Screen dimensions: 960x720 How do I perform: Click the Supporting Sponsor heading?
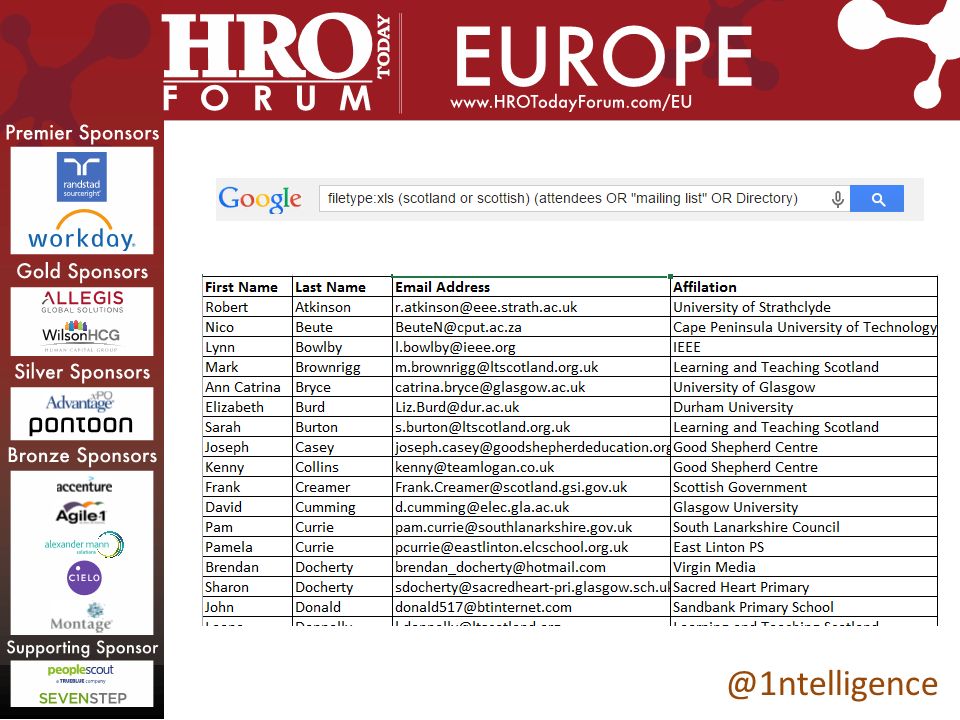[x=82, y=647]
